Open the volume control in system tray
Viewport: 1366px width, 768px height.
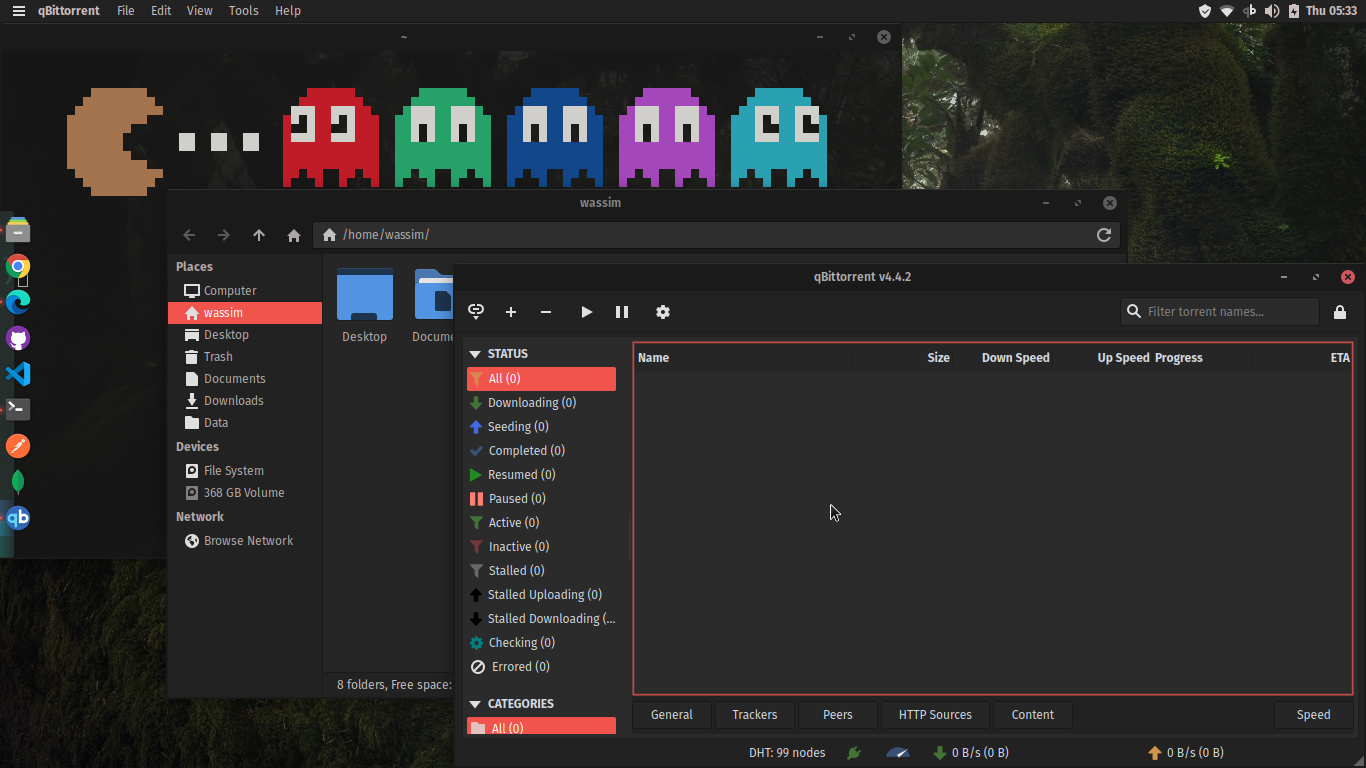point(1272,11)
